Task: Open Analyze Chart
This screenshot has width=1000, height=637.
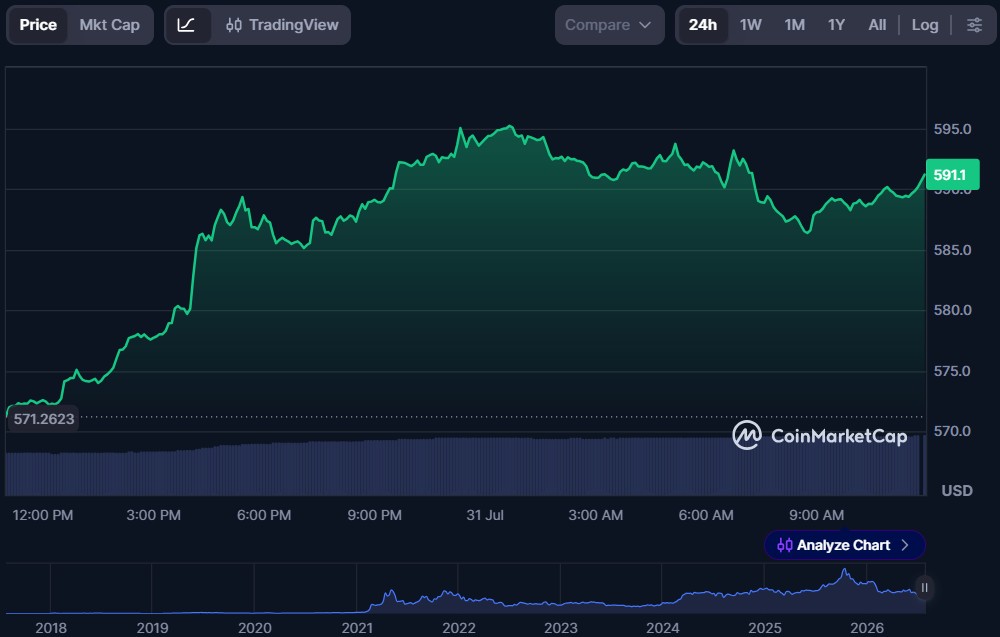Action: 844,545
